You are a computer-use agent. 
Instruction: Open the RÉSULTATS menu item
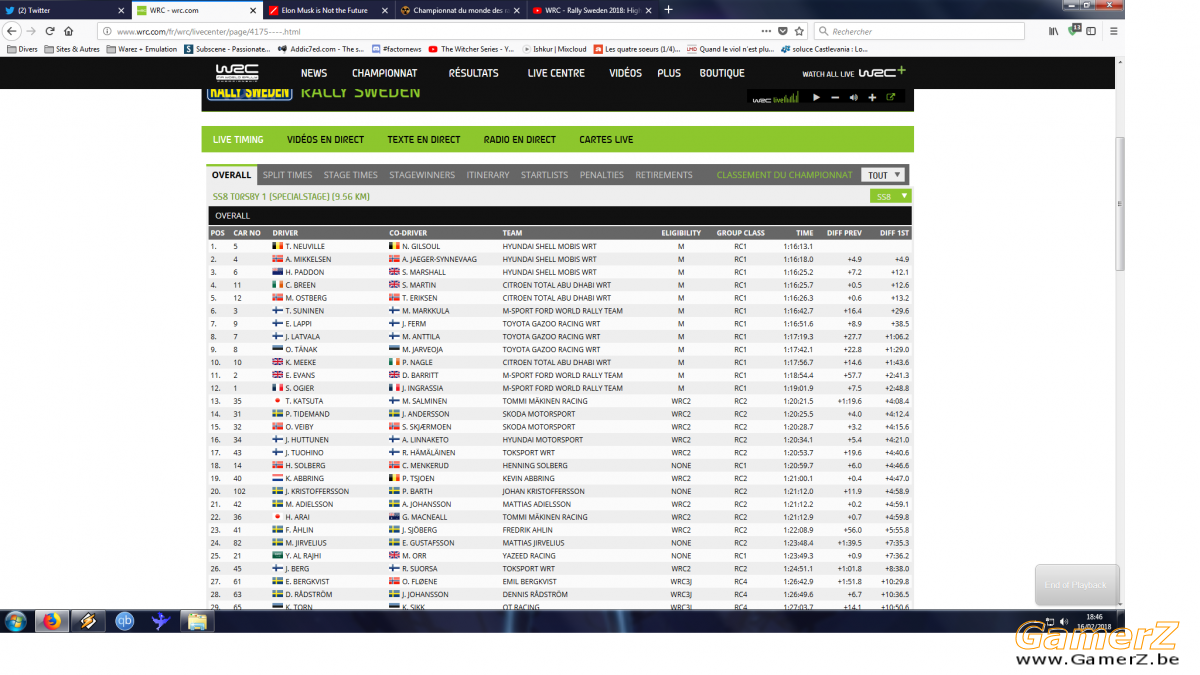474,73
